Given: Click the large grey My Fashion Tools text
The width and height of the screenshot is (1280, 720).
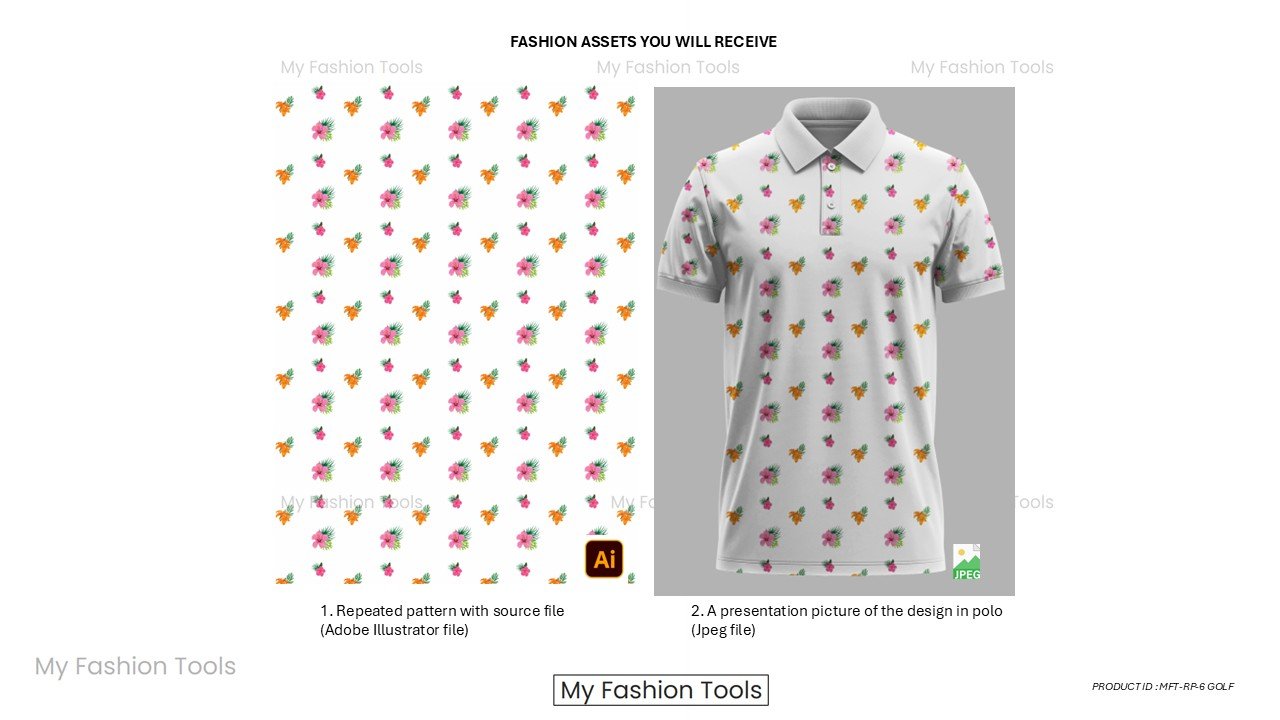Looking at the screenshot, I should click(x=135, y=666).
